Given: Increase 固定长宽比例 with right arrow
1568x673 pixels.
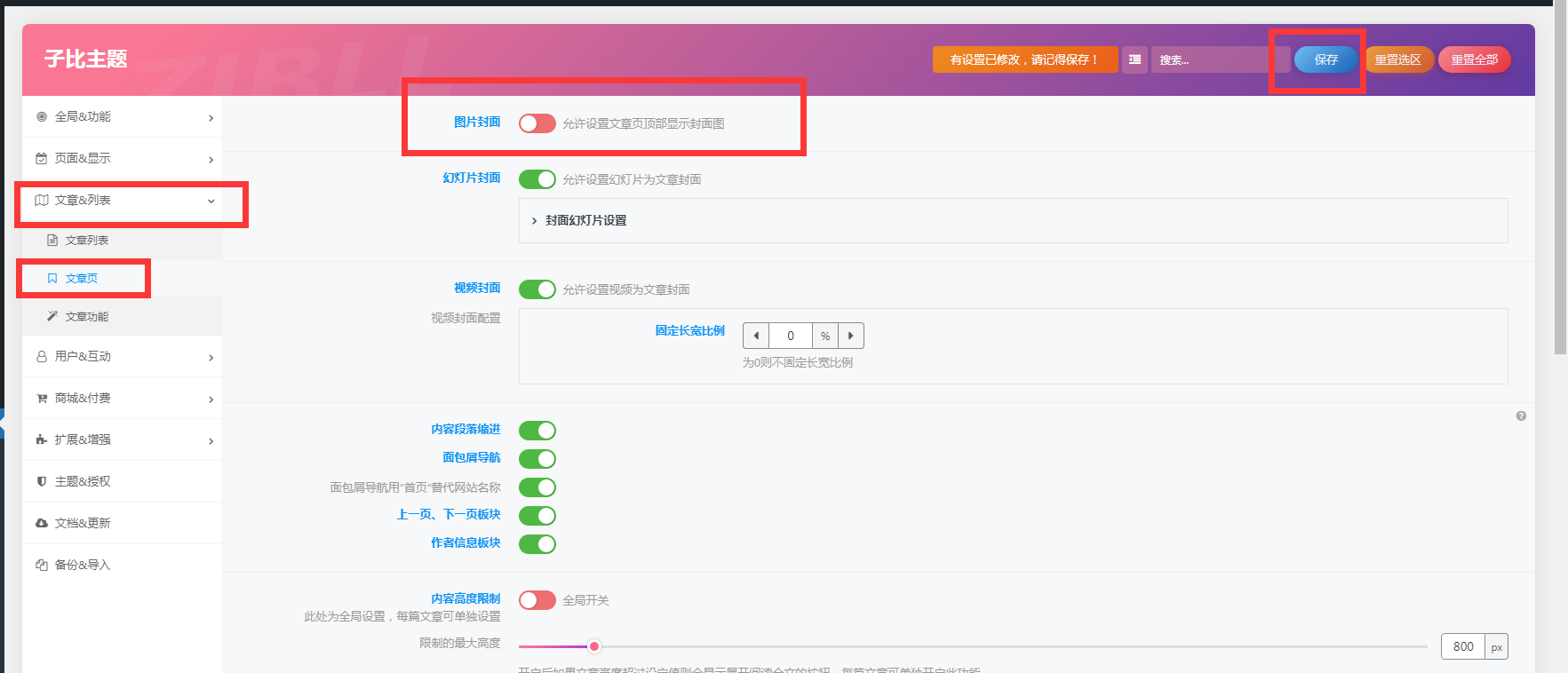Looking at the screenshot, I should [x=851, y=336].
